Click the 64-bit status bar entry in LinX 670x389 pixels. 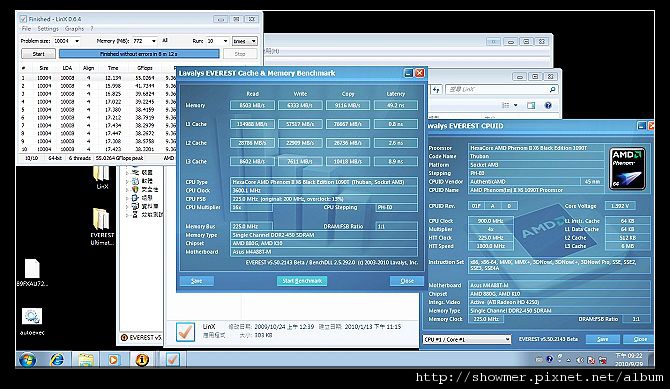pos(55,158)
